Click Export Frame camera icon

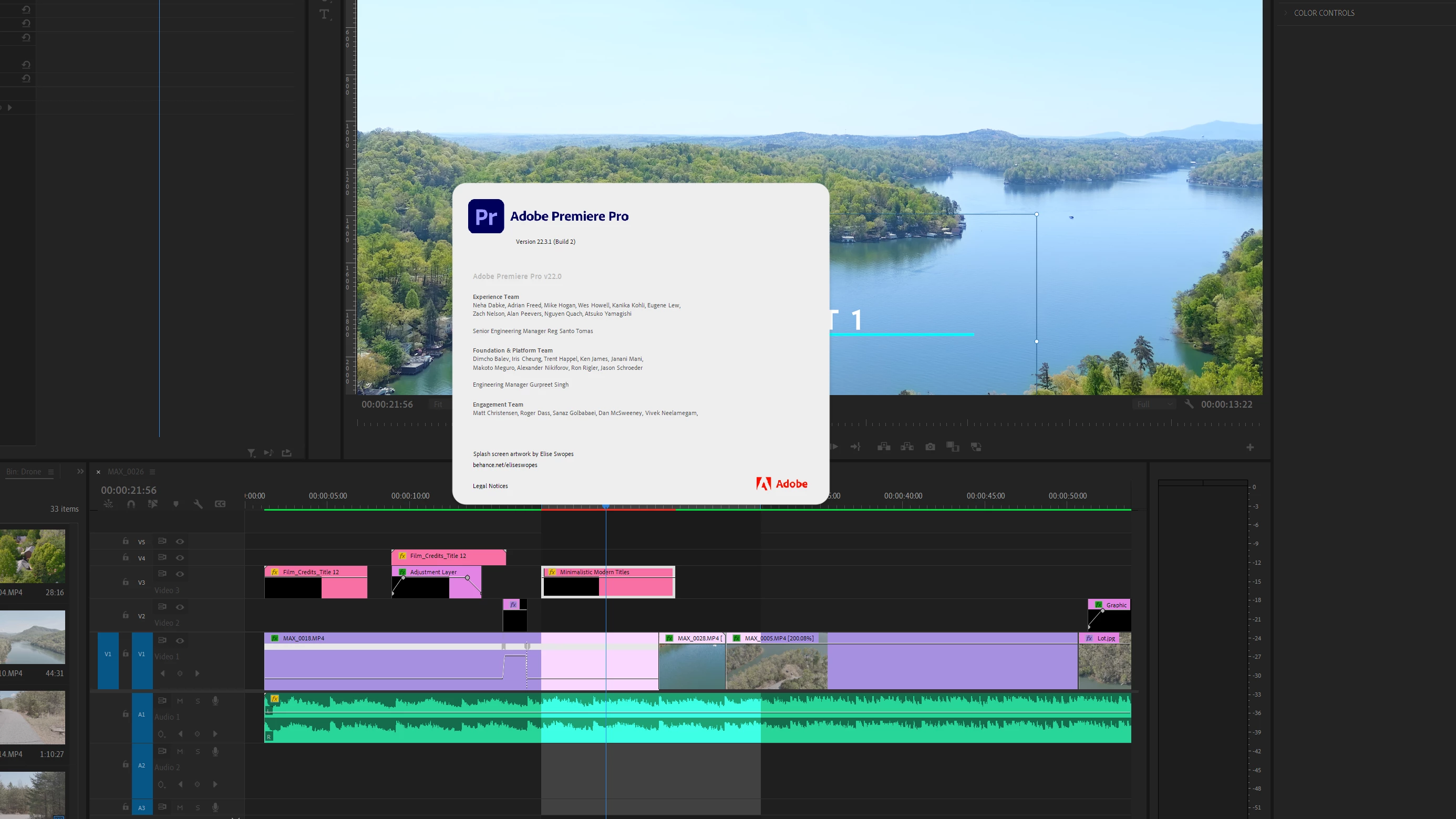coord(930,447)
